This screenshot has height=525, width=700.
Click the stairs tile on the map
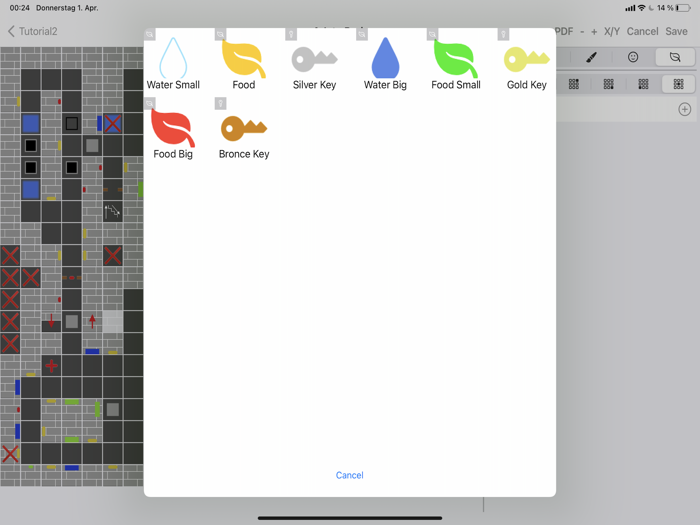coord(112,211)
